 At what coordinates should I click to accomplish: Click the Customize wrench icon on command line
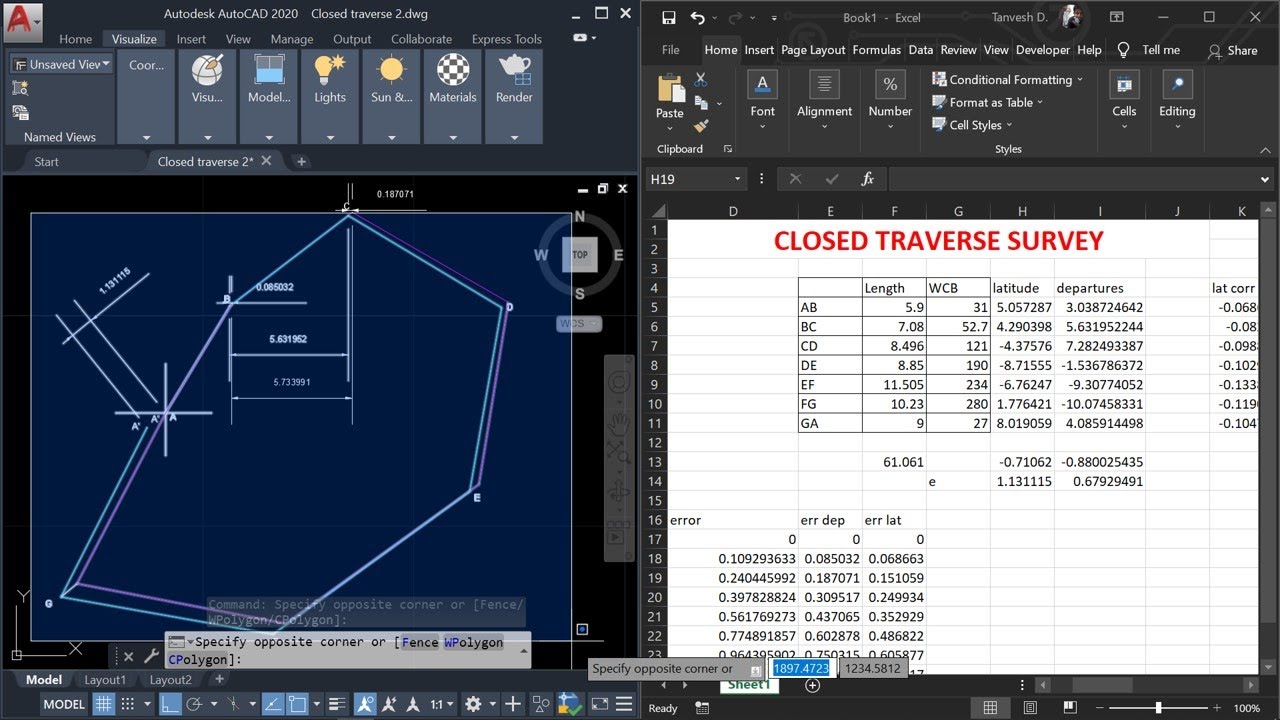[x=151, y=656]
